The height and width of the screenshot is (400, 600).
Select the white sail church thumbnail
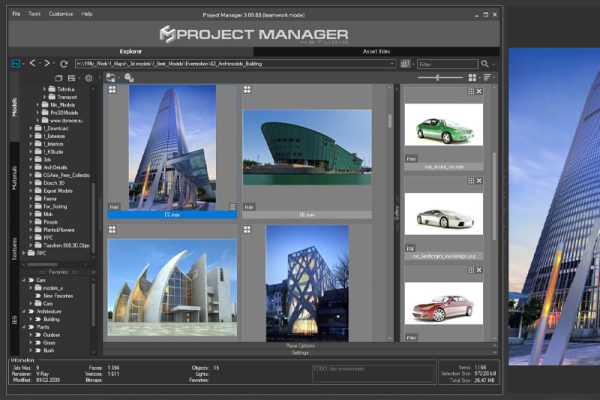172,288
